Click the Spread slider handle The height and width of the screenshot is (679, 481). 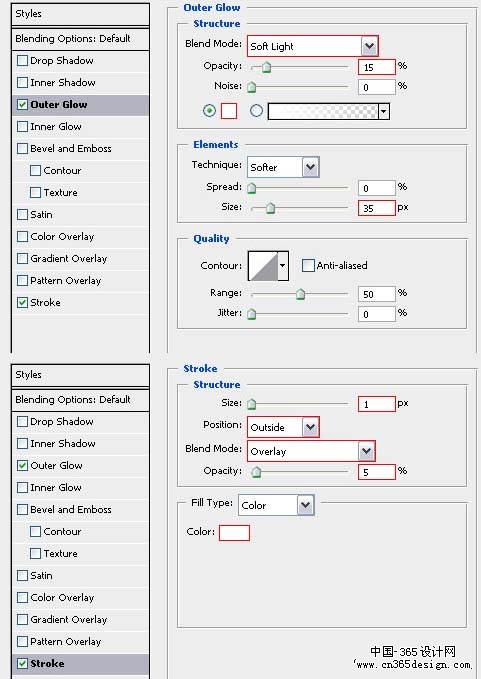click(252, 188)
